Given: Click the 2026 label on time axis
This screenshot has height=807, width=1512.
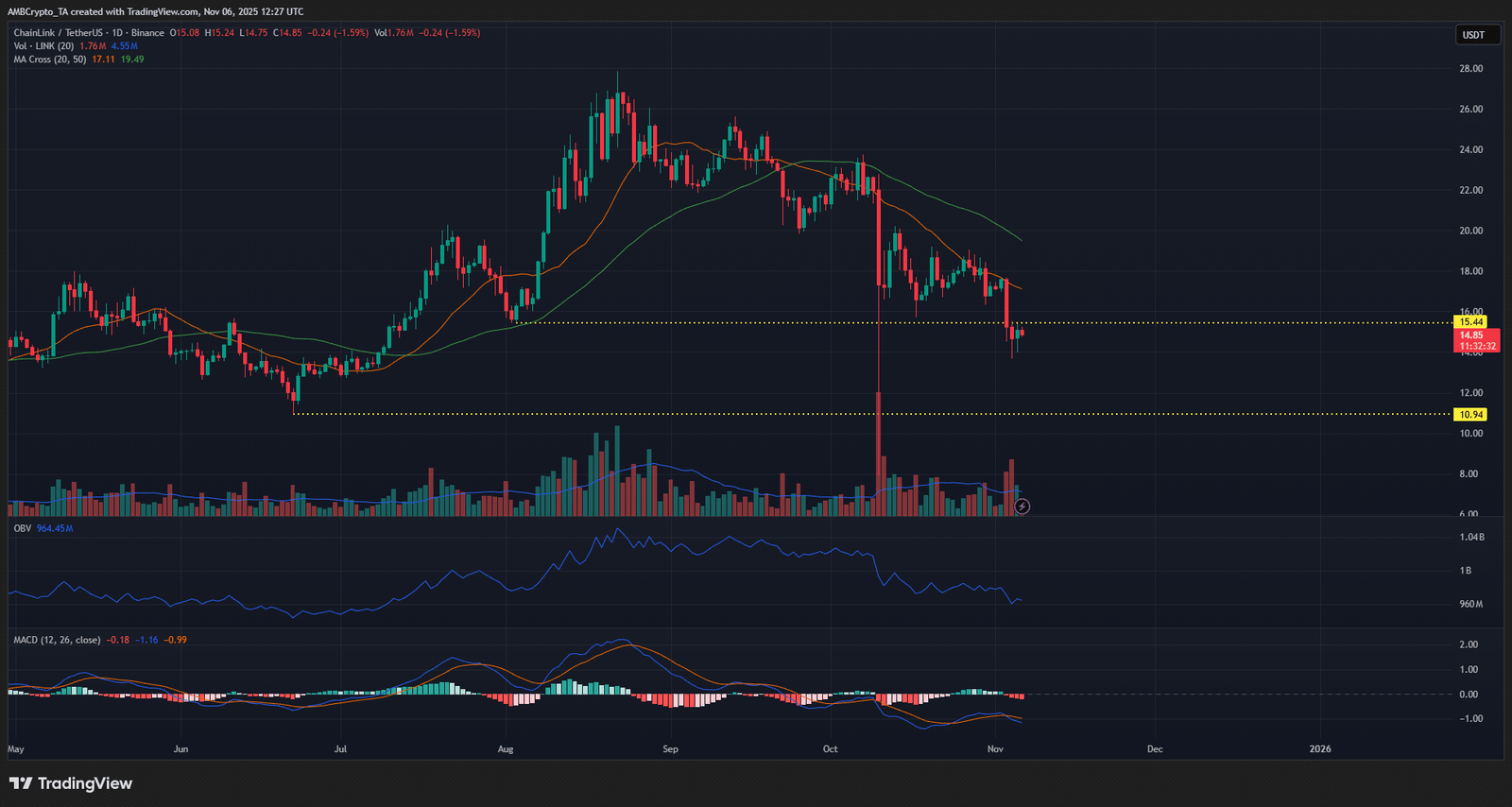Looking at the screenshot, I should (1320, 749).
